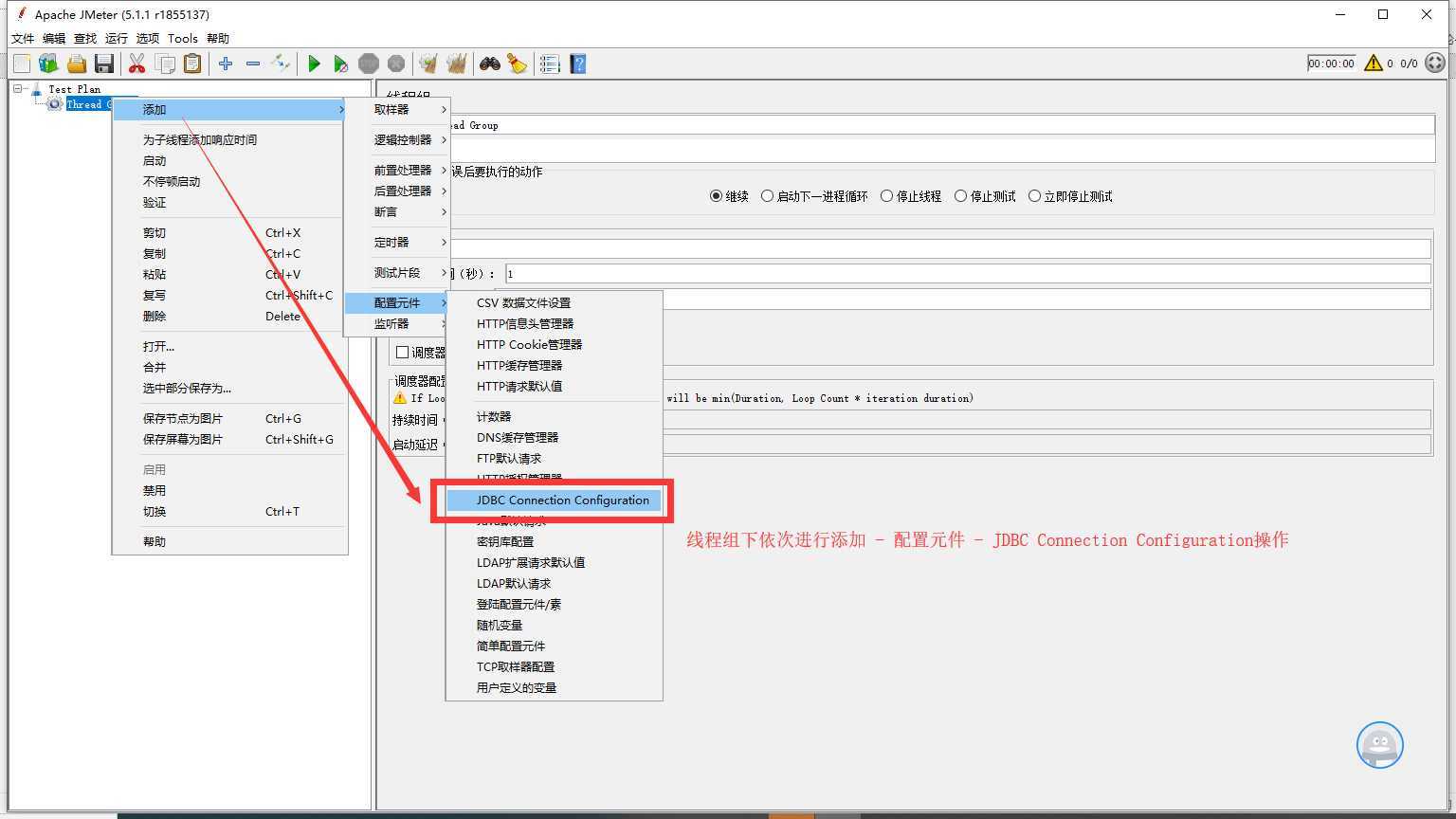Choose 保存节点为图片 in context menu
The width and height of the screenshot is (1456, 819).
(x=229, y=418)
